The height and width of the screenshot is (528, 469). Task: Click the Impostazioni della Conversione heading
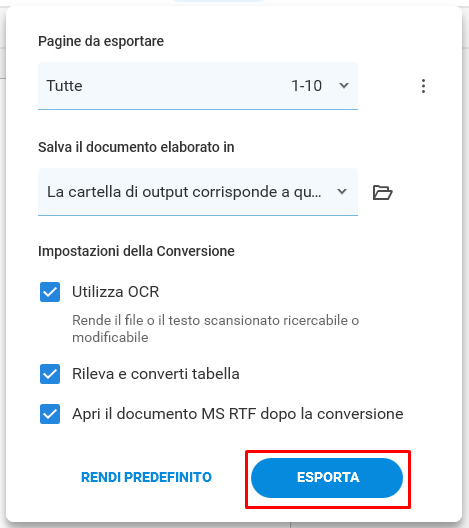136,251
